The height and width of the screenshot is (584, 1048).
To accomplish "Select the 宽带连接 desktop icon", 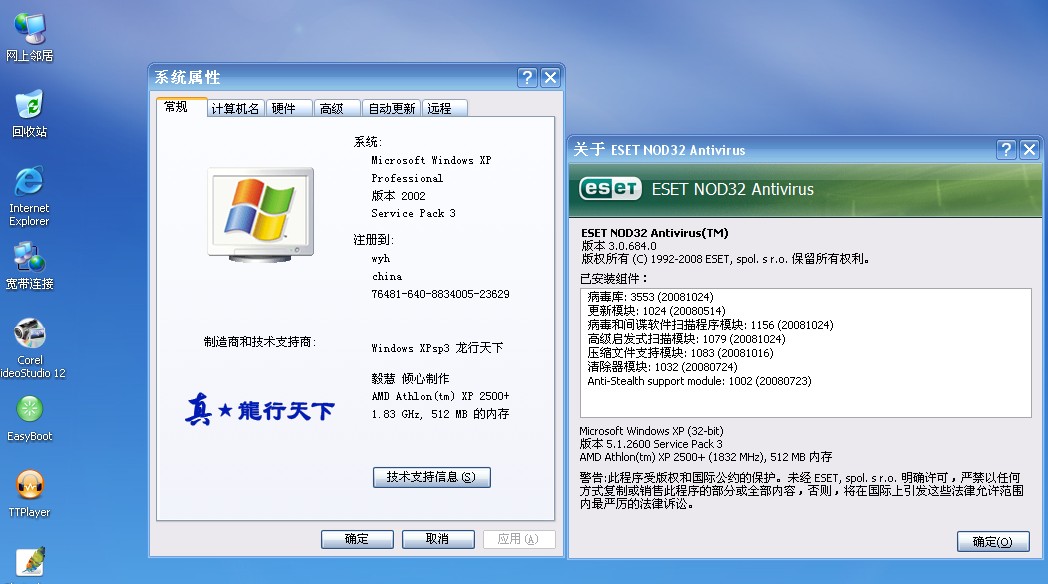I will coord(29,266).
